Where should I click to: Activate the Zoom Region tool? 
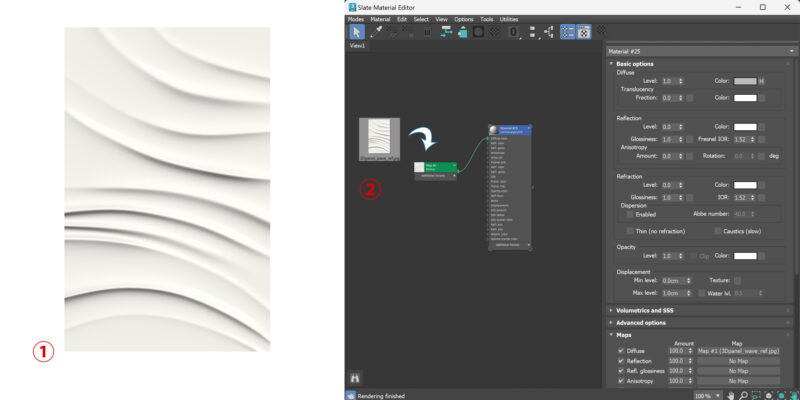click(x=756, y=395)
